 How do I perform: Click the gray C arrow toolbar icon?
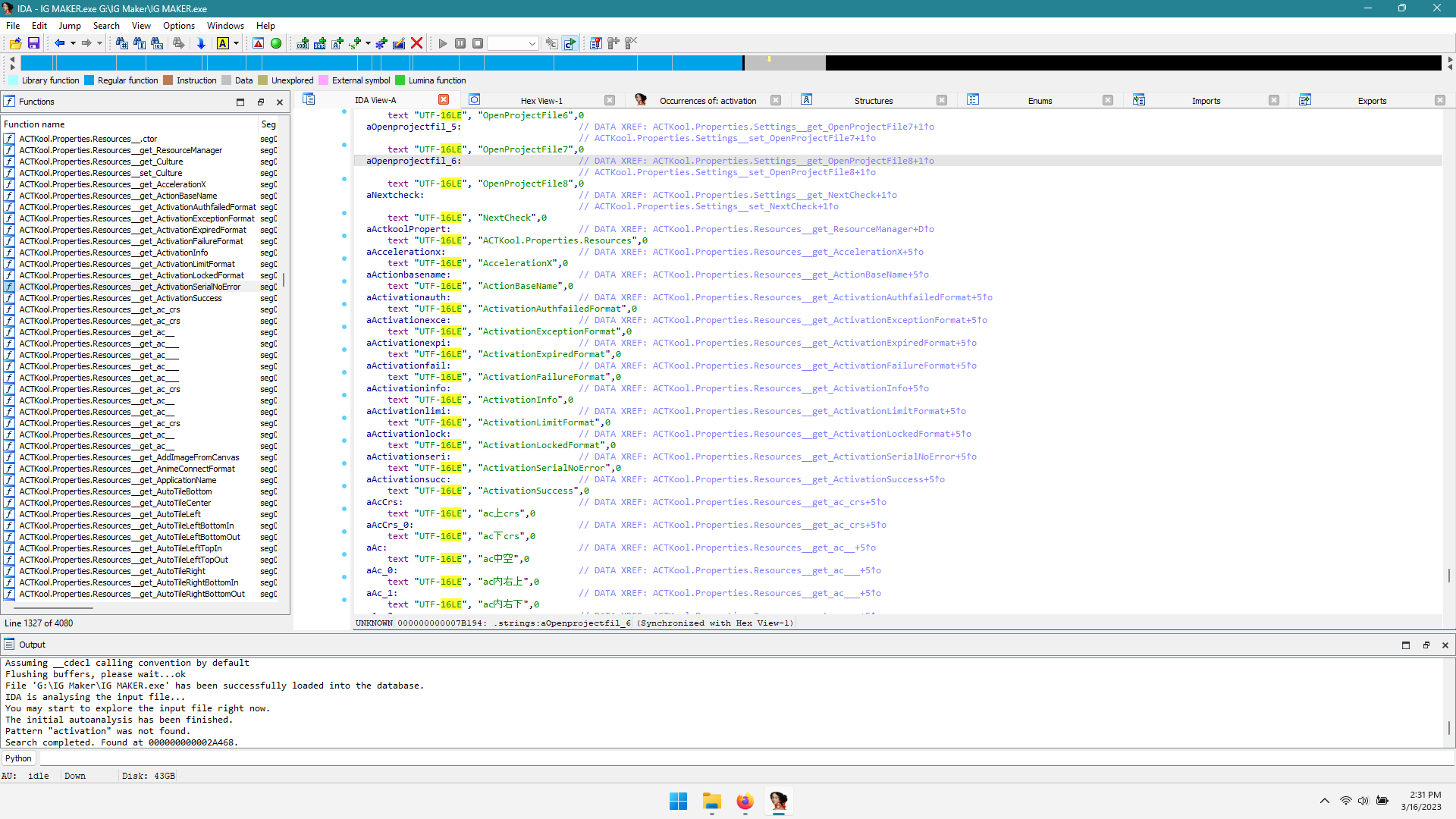pos(551,43)
